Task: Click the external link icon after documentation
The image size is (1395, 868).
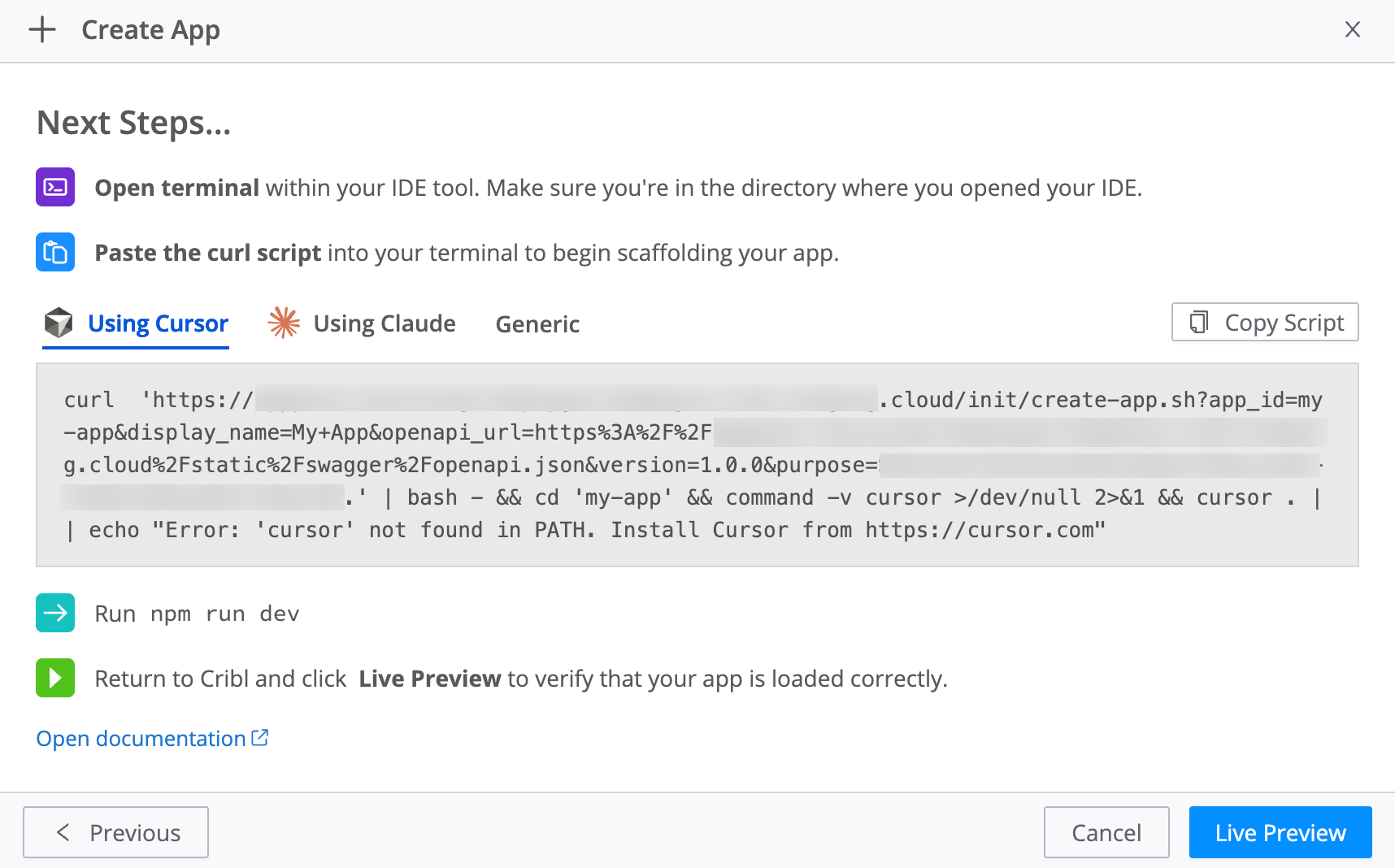Action: pos(260,738)
